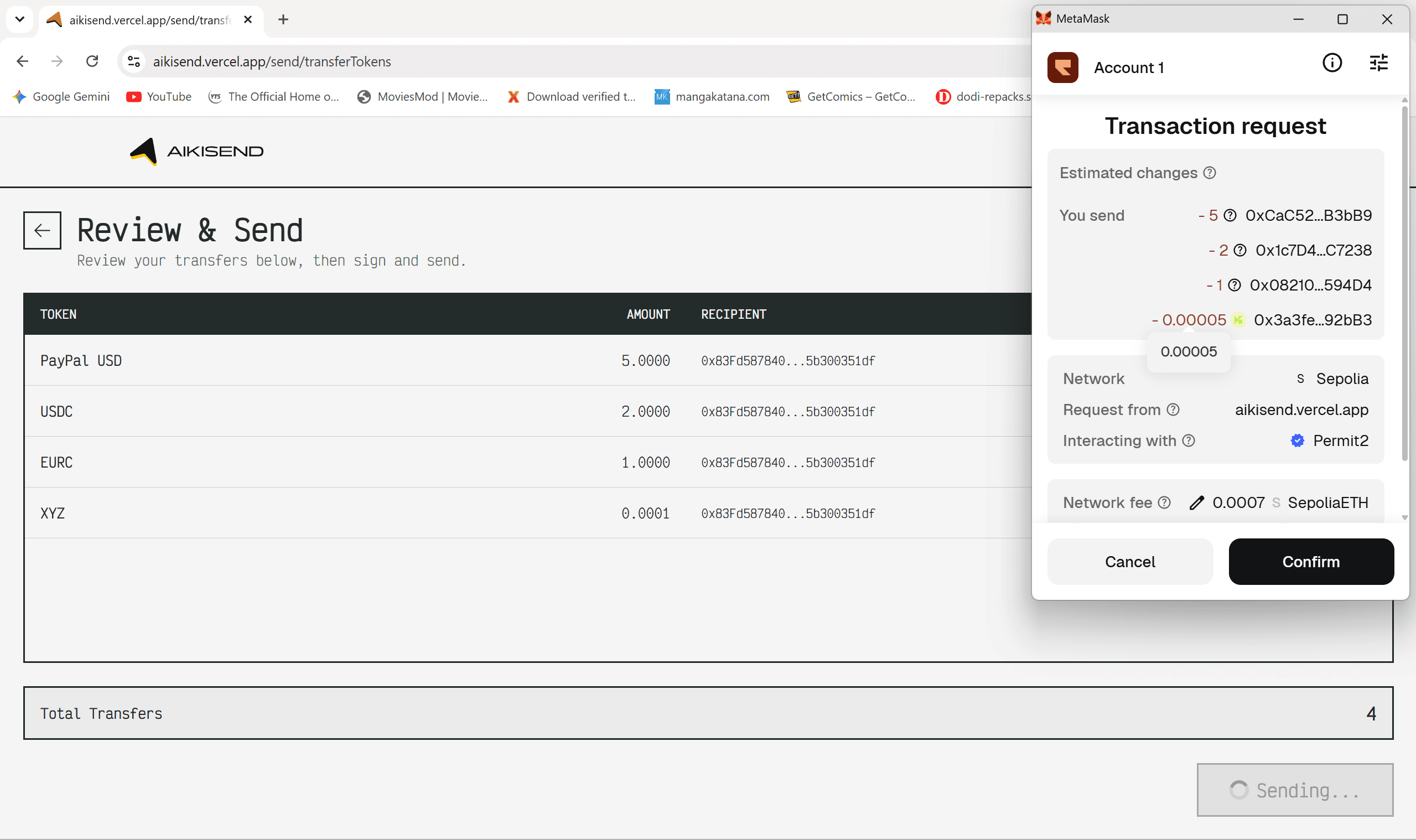1416x840 pixels.
Task: Click the browser forward arrow
Action: coord(57,61)
